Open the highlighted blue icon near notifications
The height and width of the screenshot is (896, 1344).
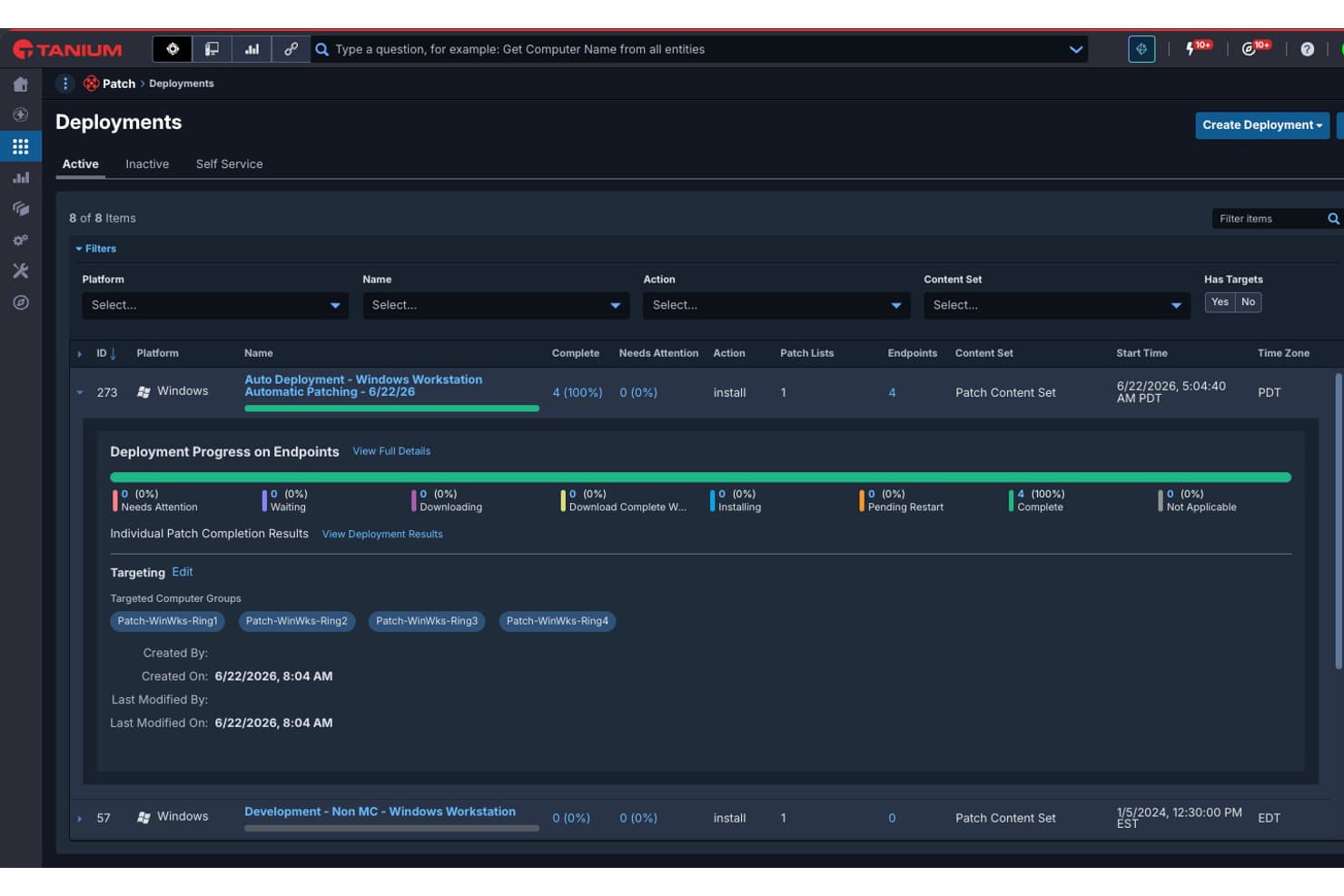pos(1141,49)
